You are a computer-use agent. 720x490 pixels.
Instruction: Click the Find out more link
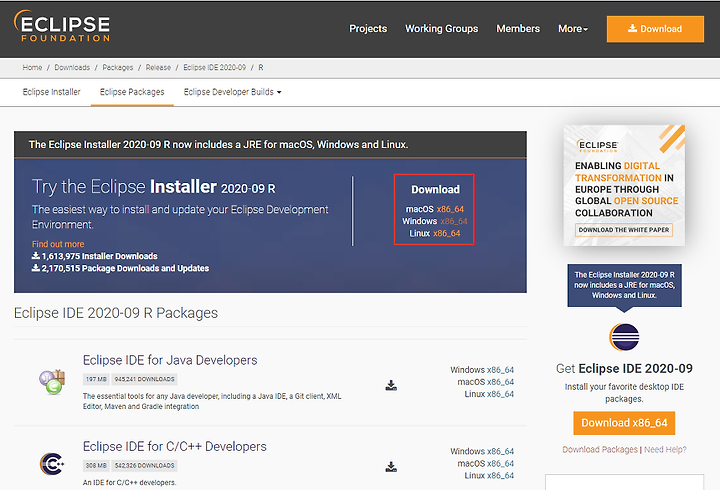point(58,244)
